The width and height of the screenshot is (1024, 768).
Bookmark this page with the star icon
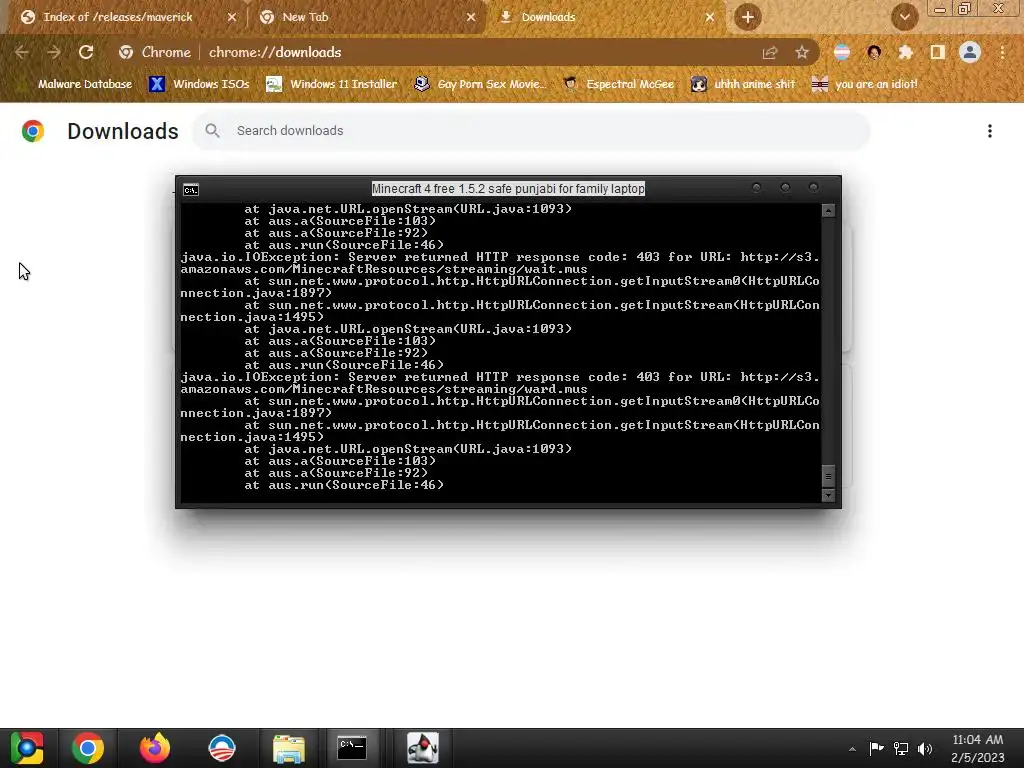(x=802, y=52)
